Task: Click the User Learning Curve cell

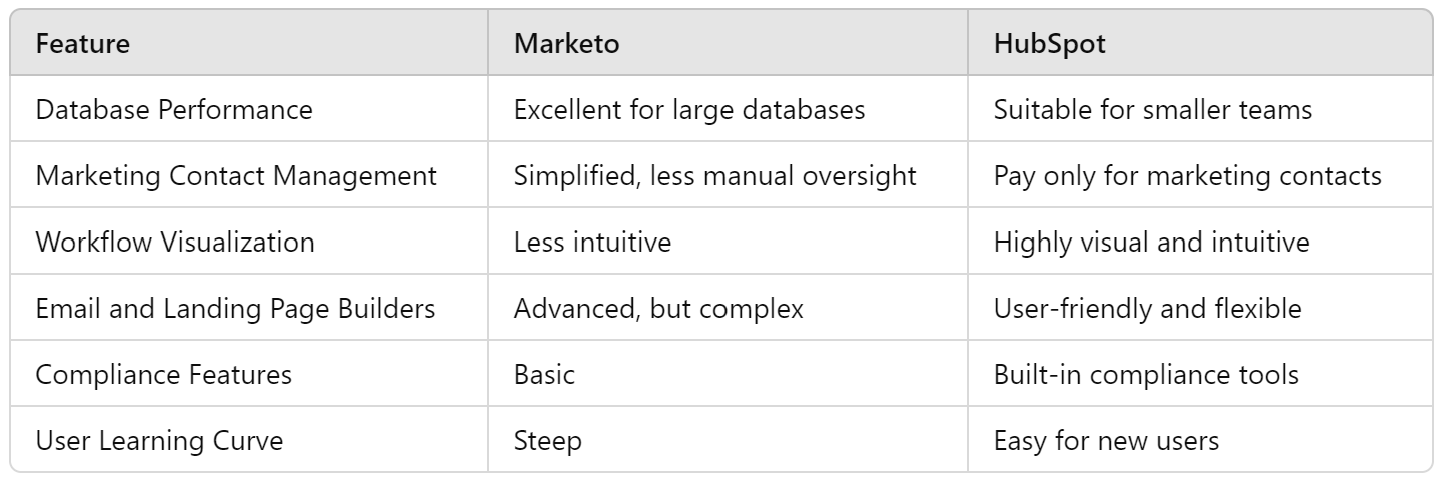Action: 159,440
